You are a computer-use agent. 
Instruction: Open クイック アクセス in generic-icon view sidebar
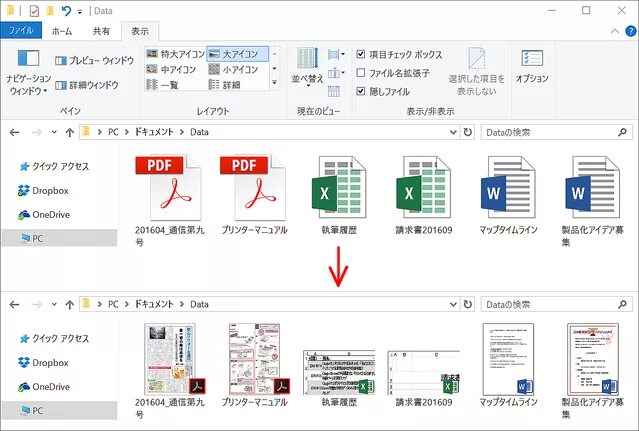pos(54,166)
